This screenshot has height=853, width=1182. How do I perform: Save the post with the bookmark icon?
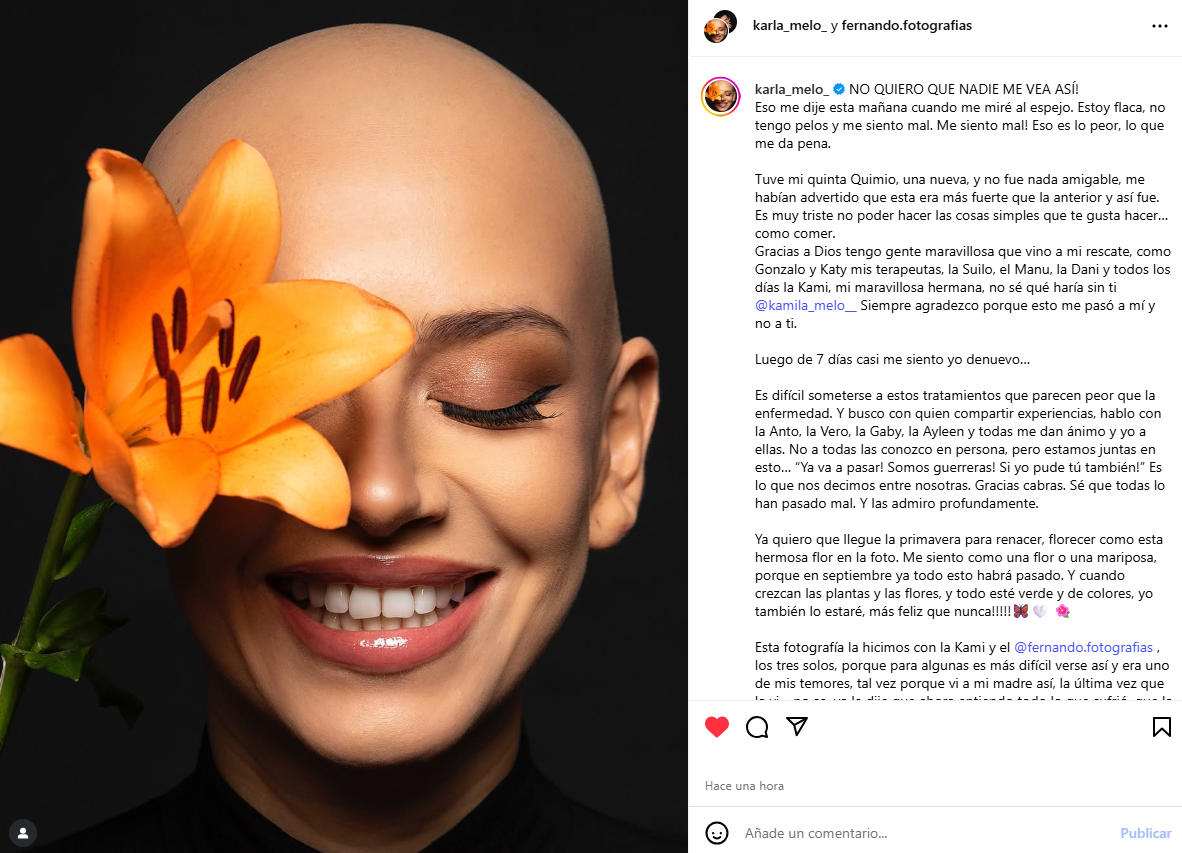tap(1162, 726)
